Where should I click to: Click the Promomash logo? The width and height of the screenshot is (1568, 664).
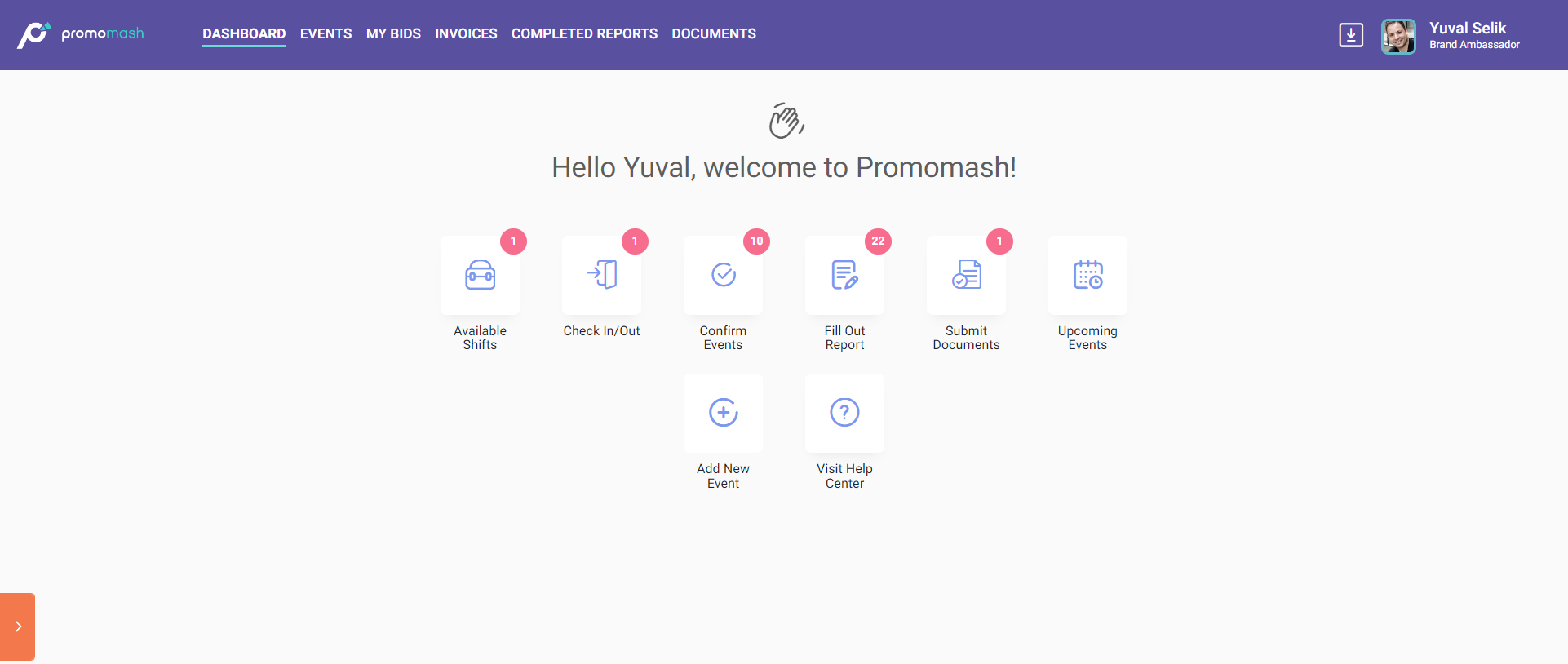[81, 34]
